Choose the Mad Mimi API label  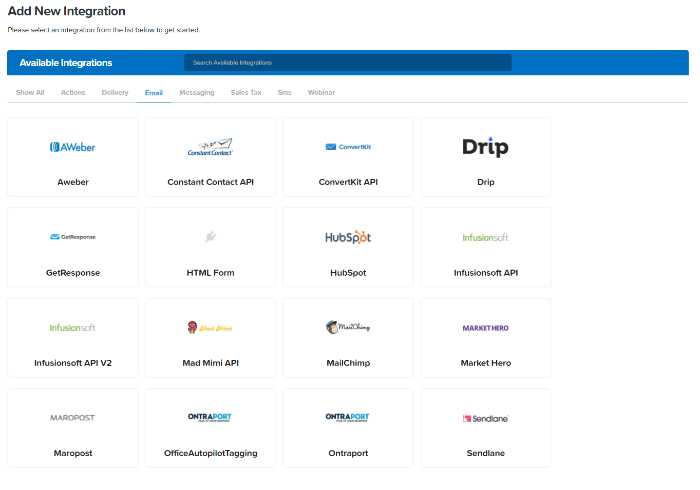pos(210,363)
